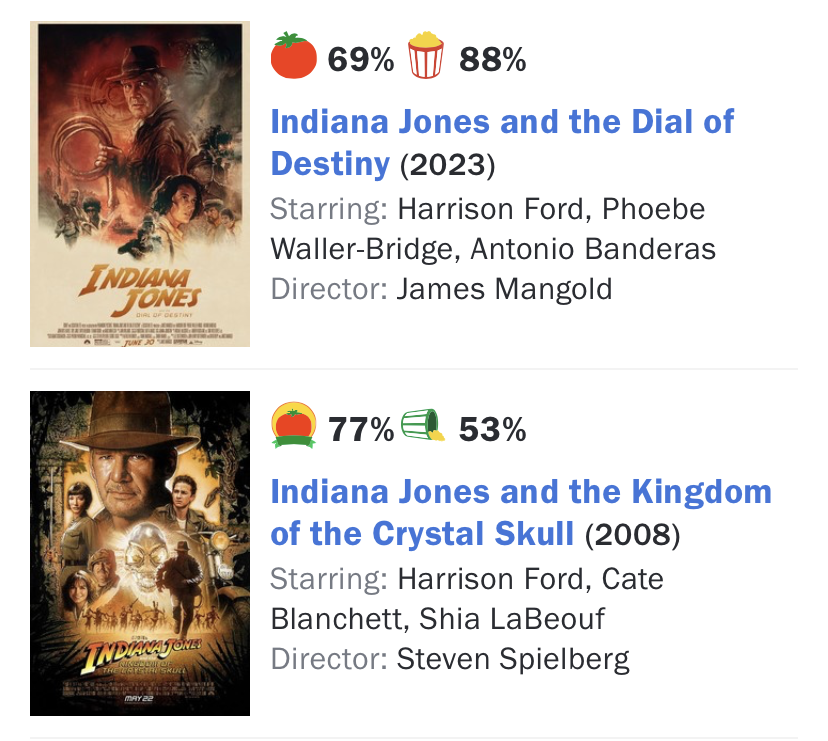828x741 pixels.
Task: Select the 88% audience score
Action: click(x=492, y=60)
